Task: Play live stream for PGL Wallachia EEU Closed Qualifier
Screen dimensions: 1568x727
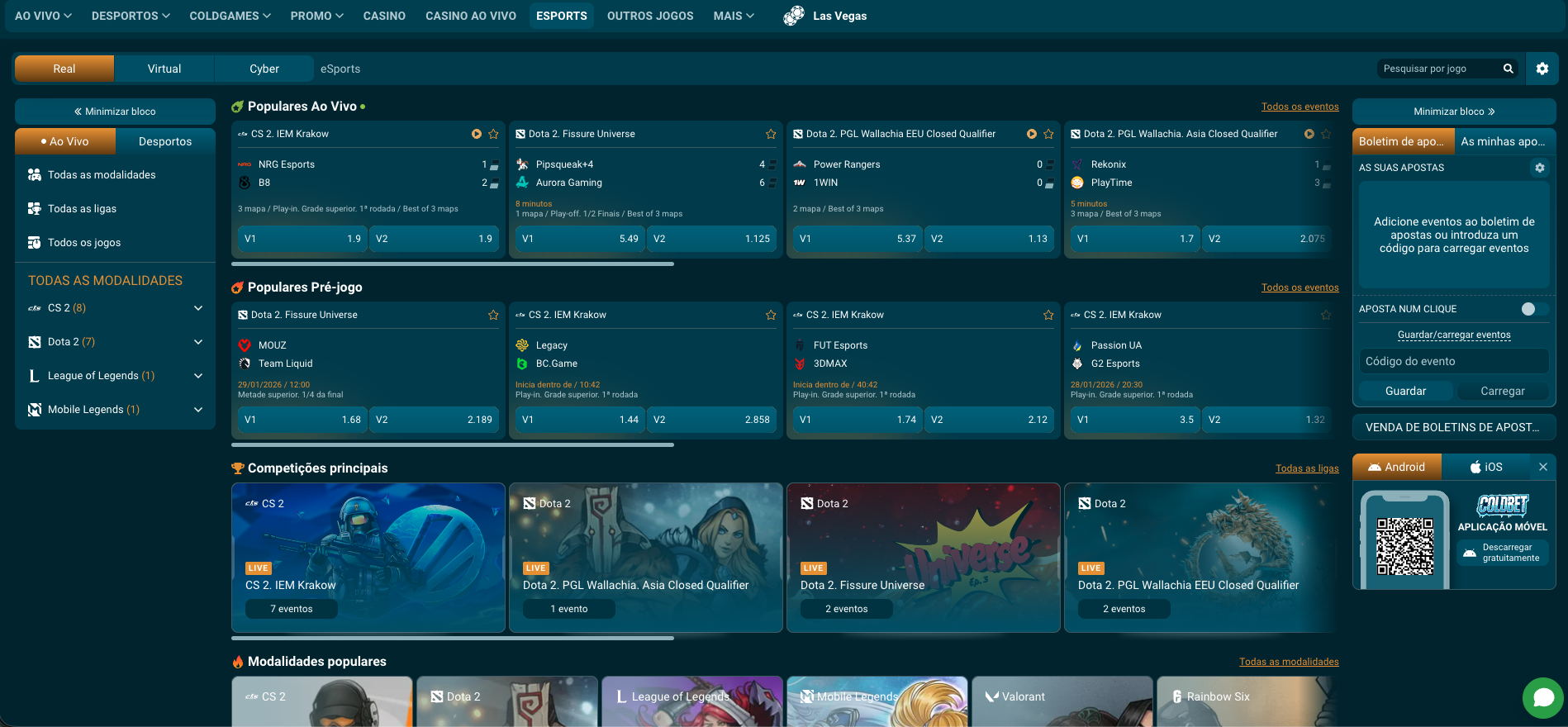Action: click(x=1032, y=134)
